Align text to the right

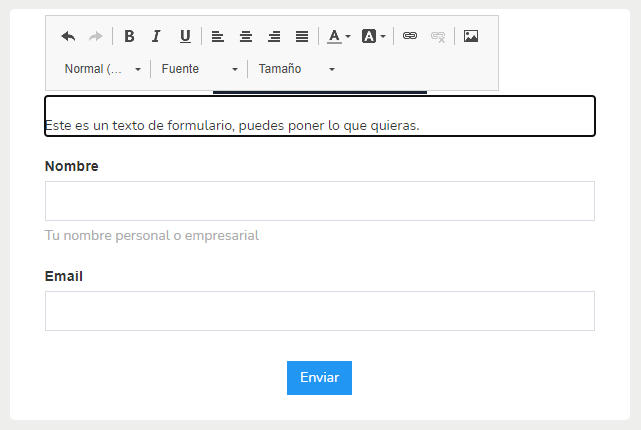coord(274,36)
